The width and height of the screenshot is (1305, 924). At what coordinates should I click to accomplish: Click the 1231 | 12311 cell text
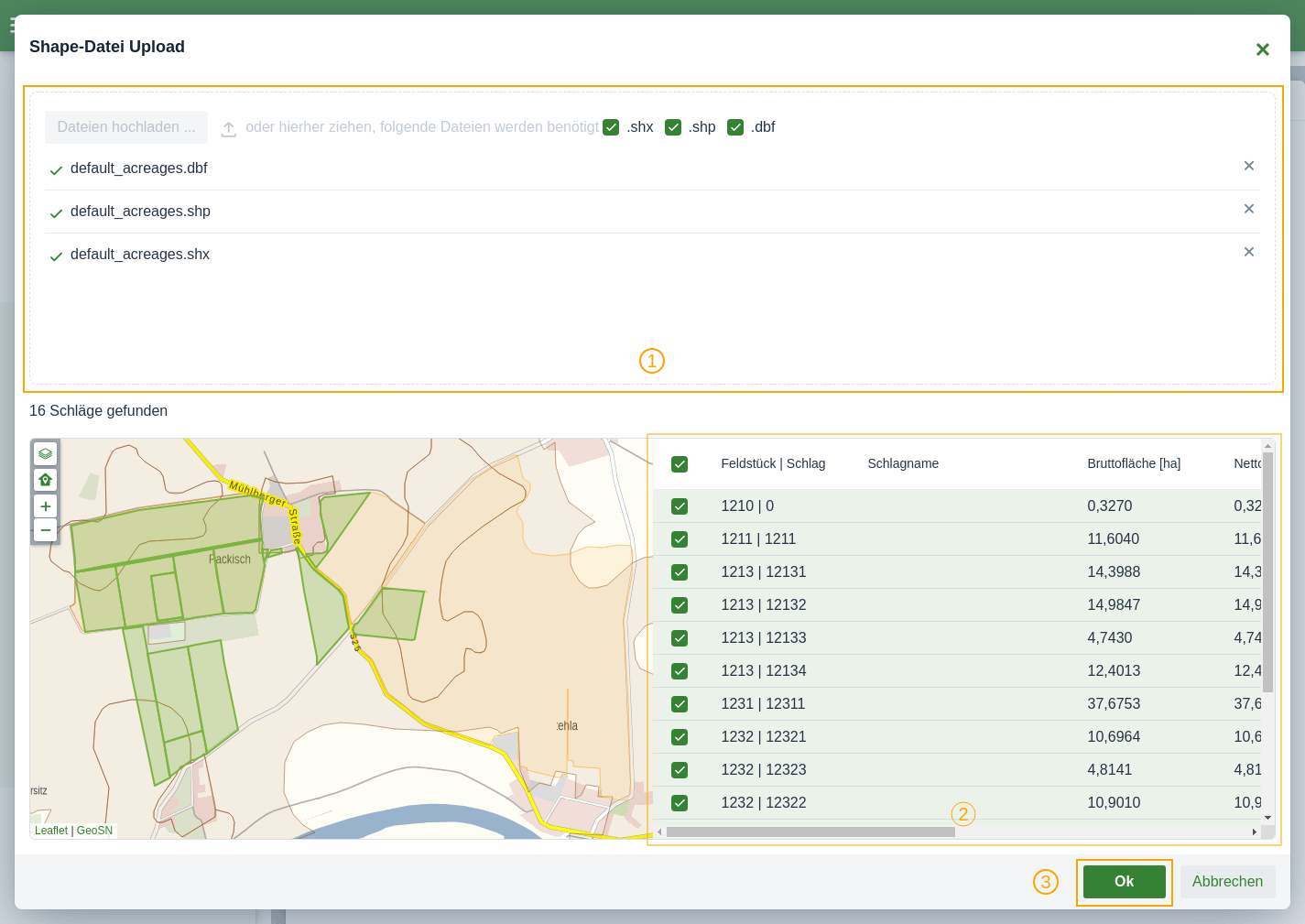pyautogui.click(x=763, y=704)
